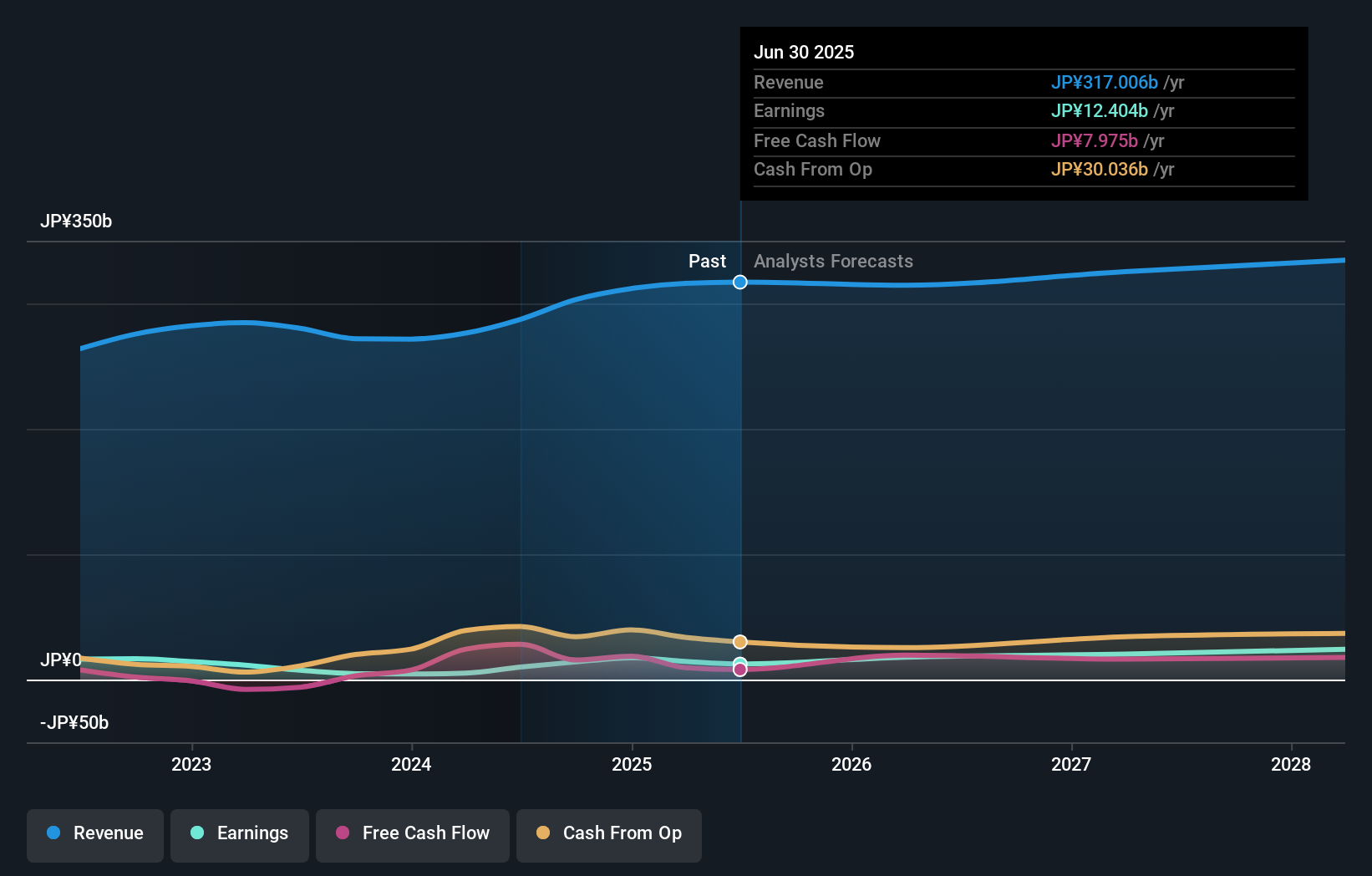
Task: Toggle the Revenue series visibility
Action: point(94,833)
